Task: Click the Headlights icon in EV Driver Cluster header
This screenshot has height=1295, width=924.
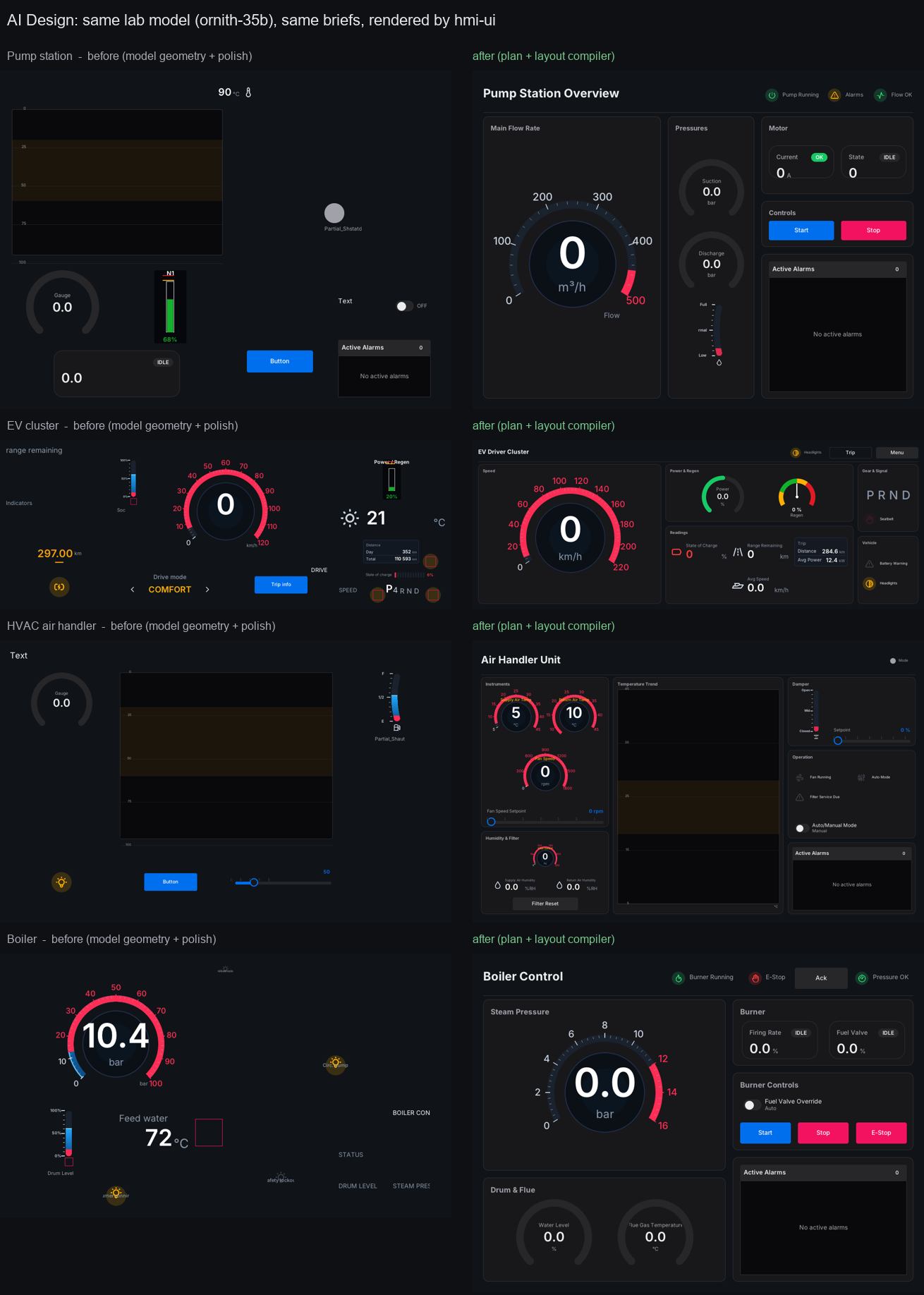Action: click(x=796, y=453)
